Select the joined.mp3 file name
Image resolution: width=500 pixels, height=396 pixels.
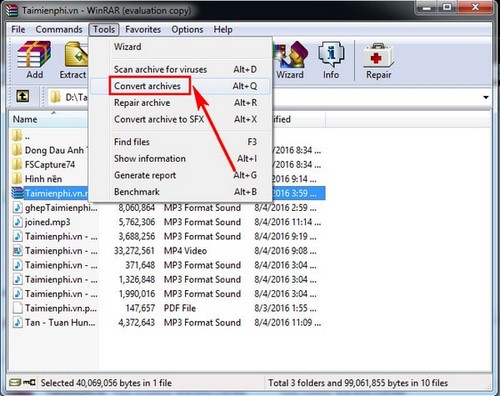pos(48,222)
